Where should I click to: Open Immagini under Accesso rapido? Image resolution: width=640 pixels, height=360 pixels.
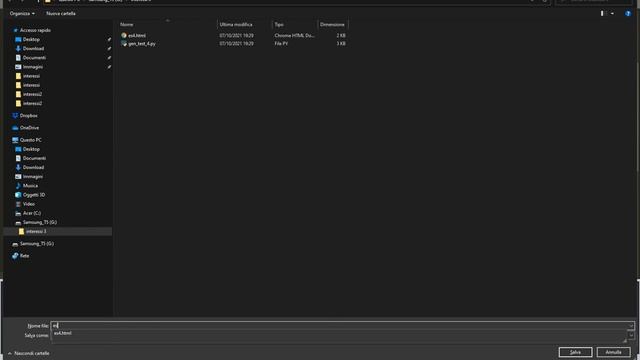[33, 67]
